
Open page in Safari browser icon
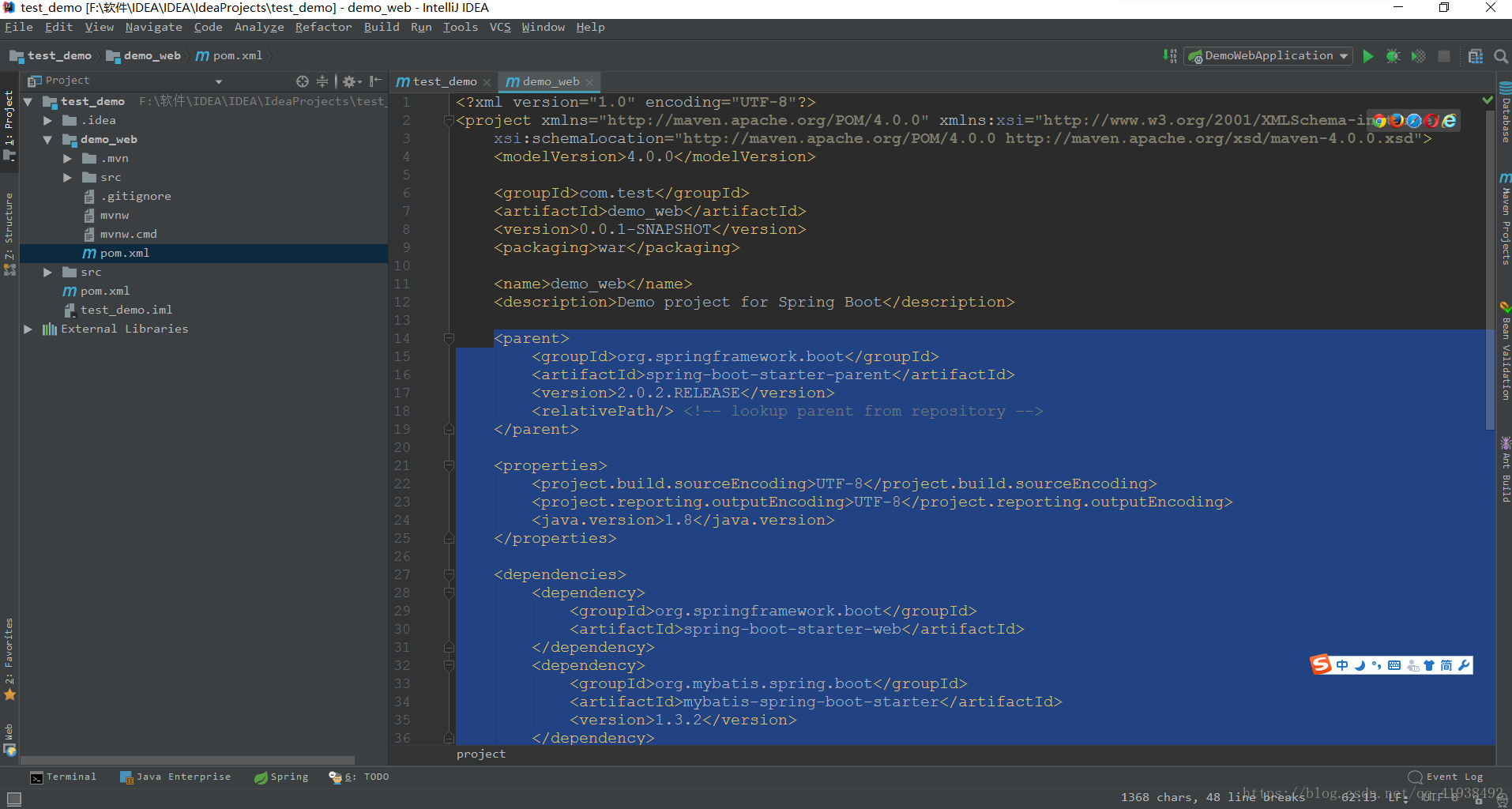point(1414,120)
